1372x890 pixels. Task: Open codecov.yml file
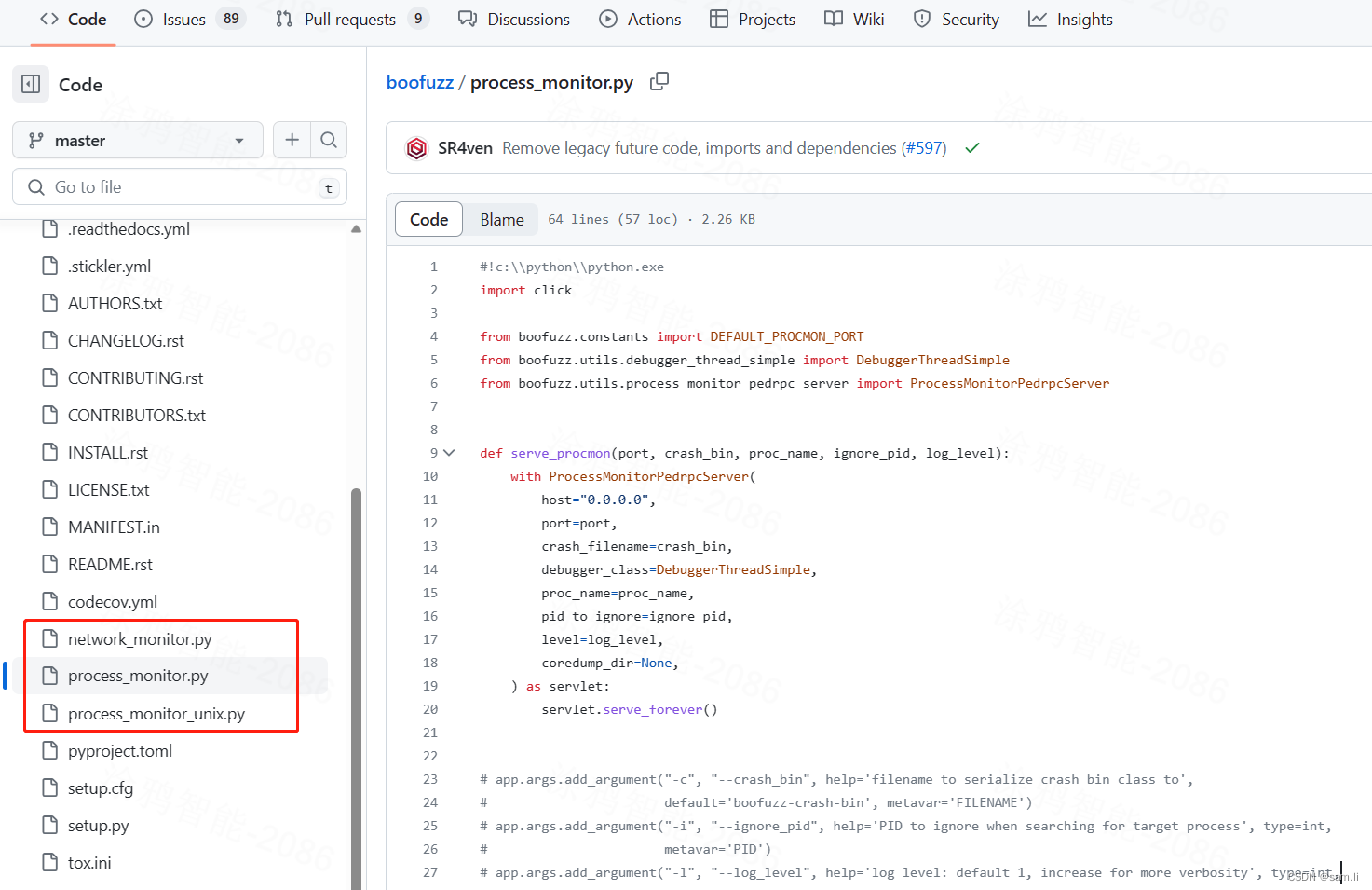(113, 602)
